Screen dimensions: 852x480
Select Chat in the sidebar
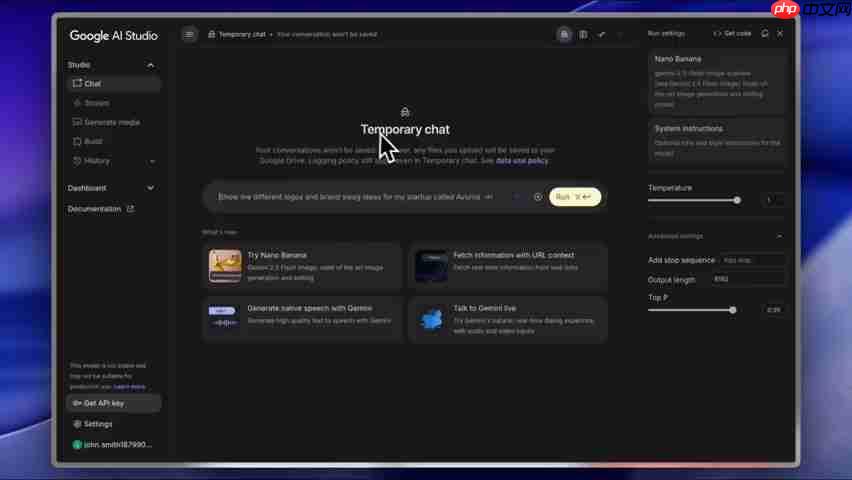point(114,84)
